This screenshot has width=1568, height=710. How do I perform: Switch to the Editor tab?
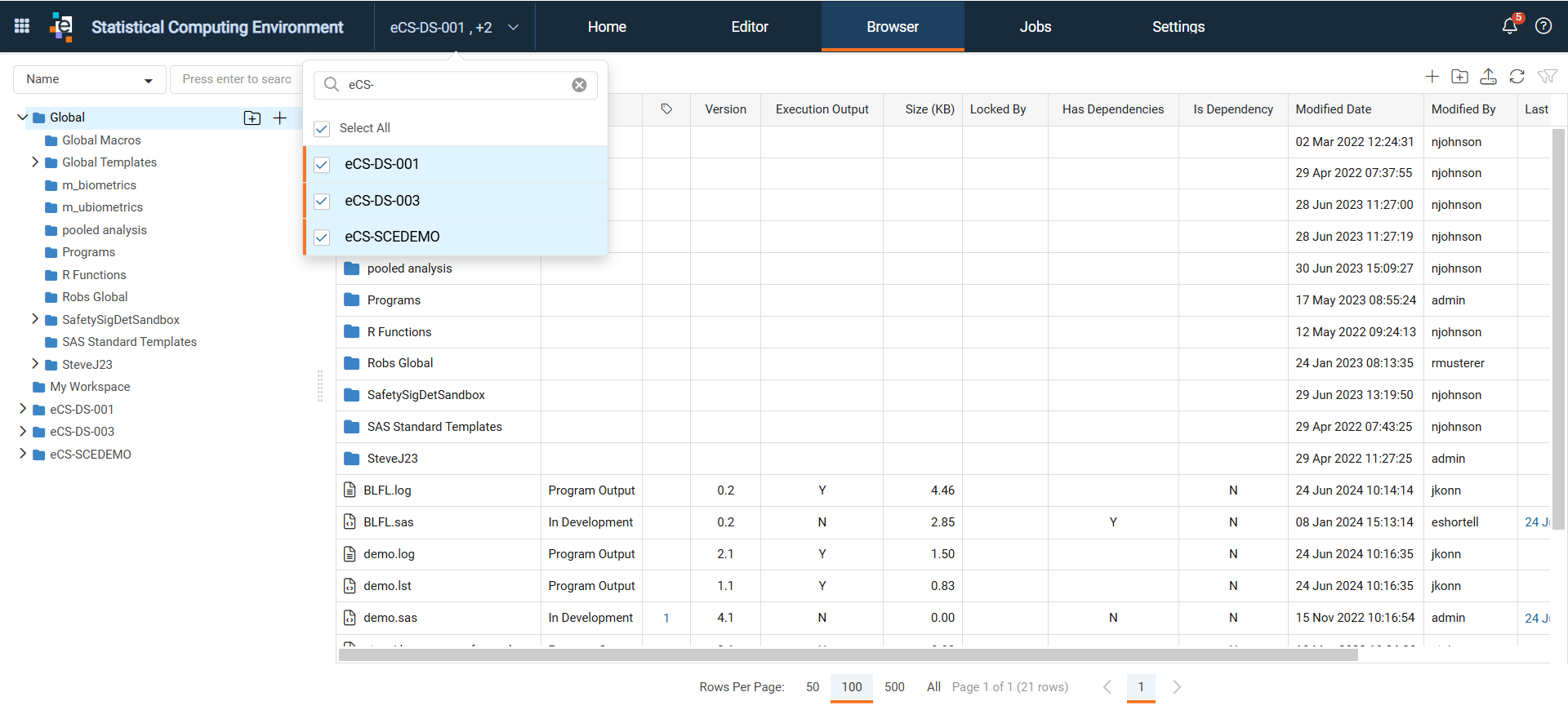[x=750, y=27]
